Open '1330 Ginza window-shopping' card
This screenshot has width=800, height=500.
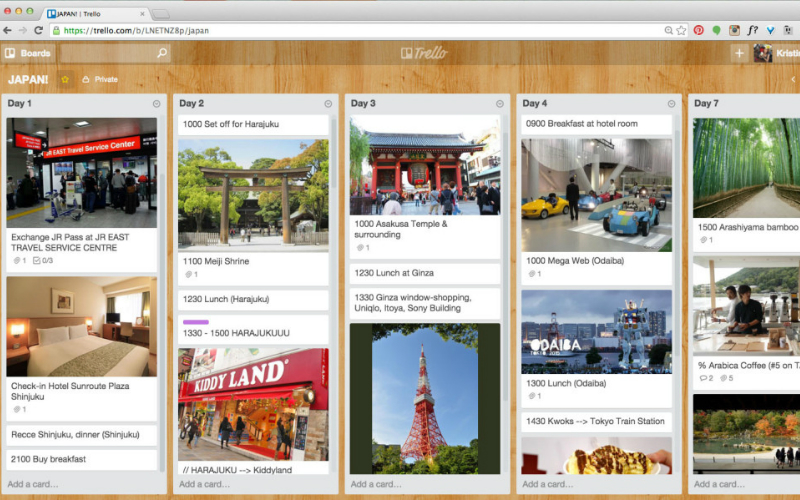click(425, 303)
